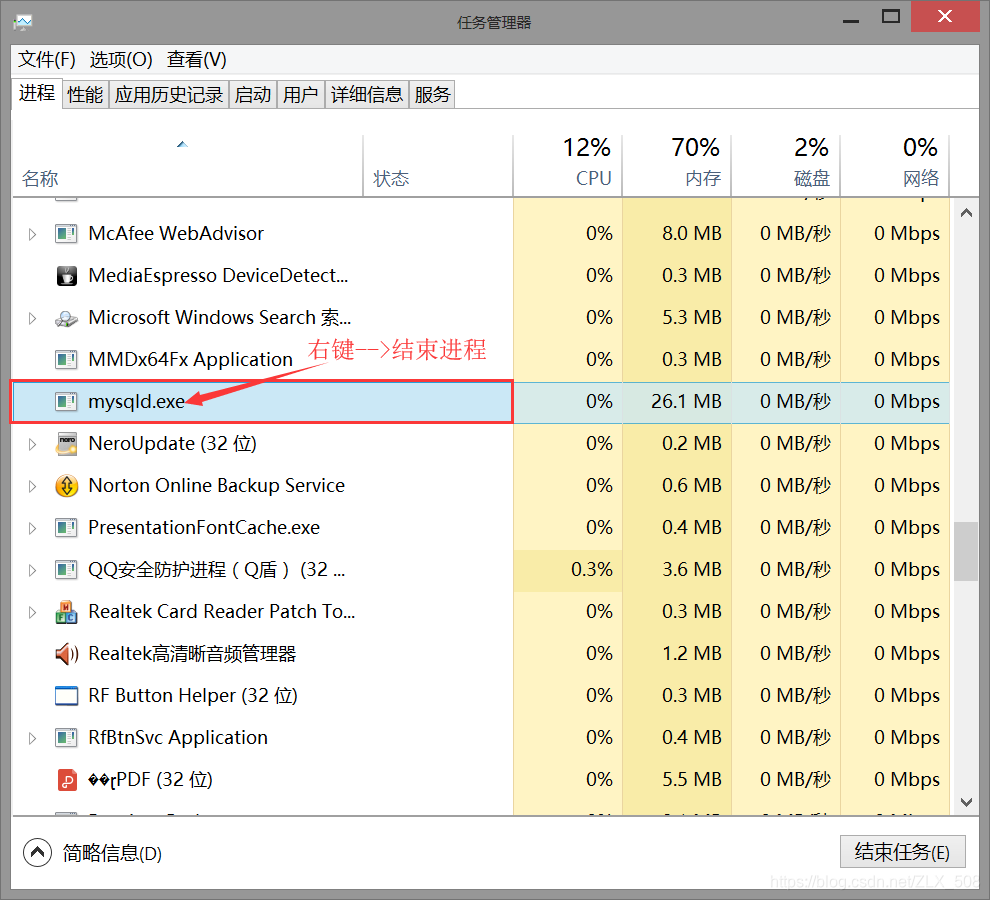Sort by the 内存 column header

677,165
